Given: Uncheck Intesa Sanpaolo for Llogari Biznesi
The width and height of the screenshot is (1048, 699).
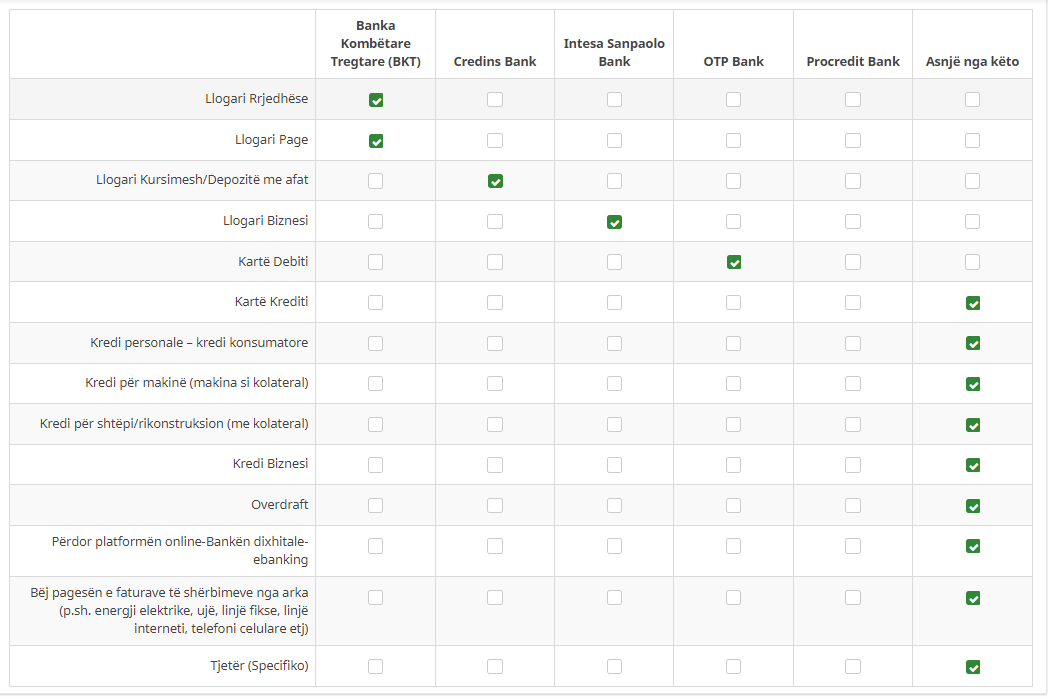Looking at the screenshot, I should pos(614,222).
